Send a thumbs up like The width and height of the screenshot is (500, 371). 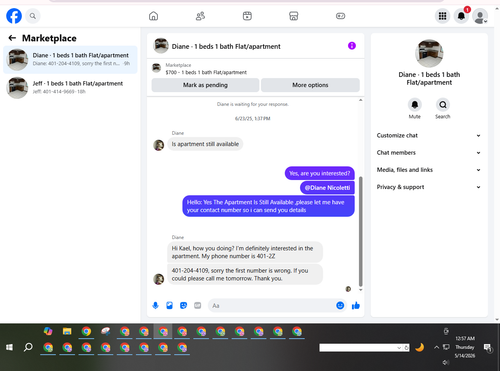pyautogui.click(x=356, y=305)
